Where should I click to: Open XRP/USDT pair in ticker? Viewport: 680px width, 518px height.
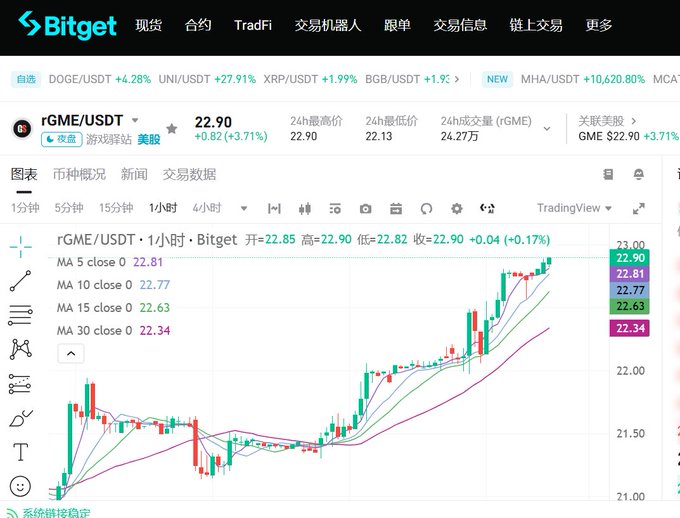310,79
